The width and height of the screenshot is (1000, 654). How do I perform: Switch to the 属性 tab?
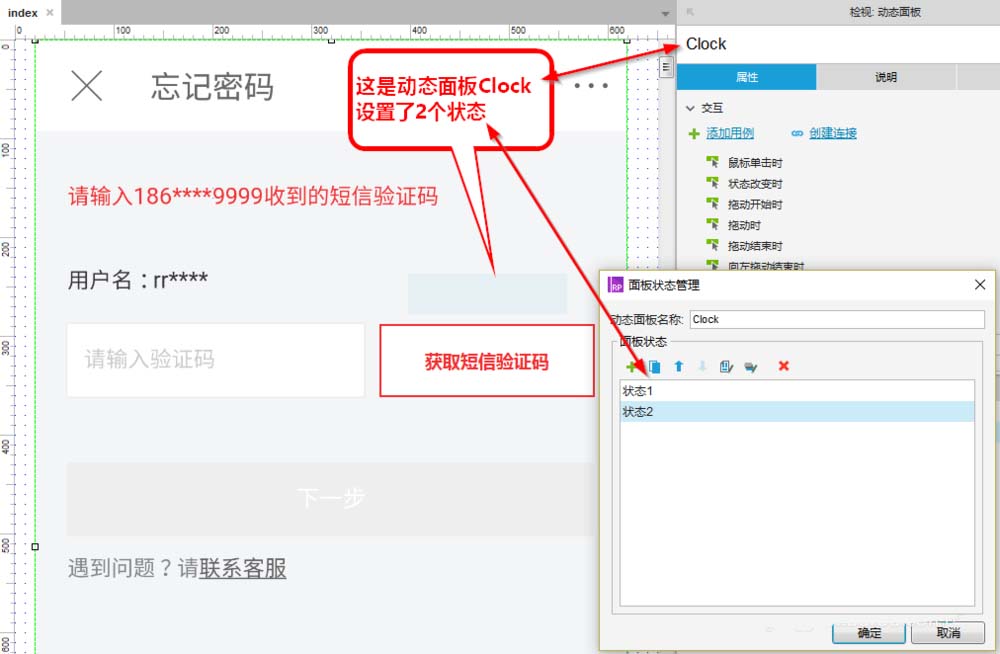[x=746, y=77]
